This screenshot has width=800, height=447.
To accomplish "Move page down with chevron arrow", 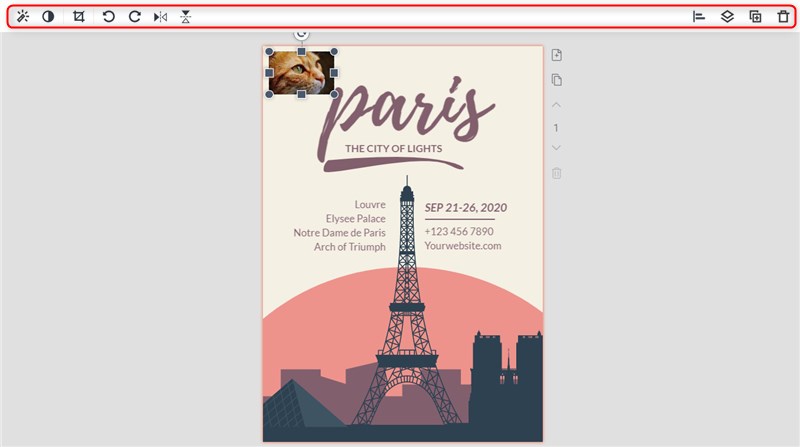I will pyautogui.click(x=557, y=149).
